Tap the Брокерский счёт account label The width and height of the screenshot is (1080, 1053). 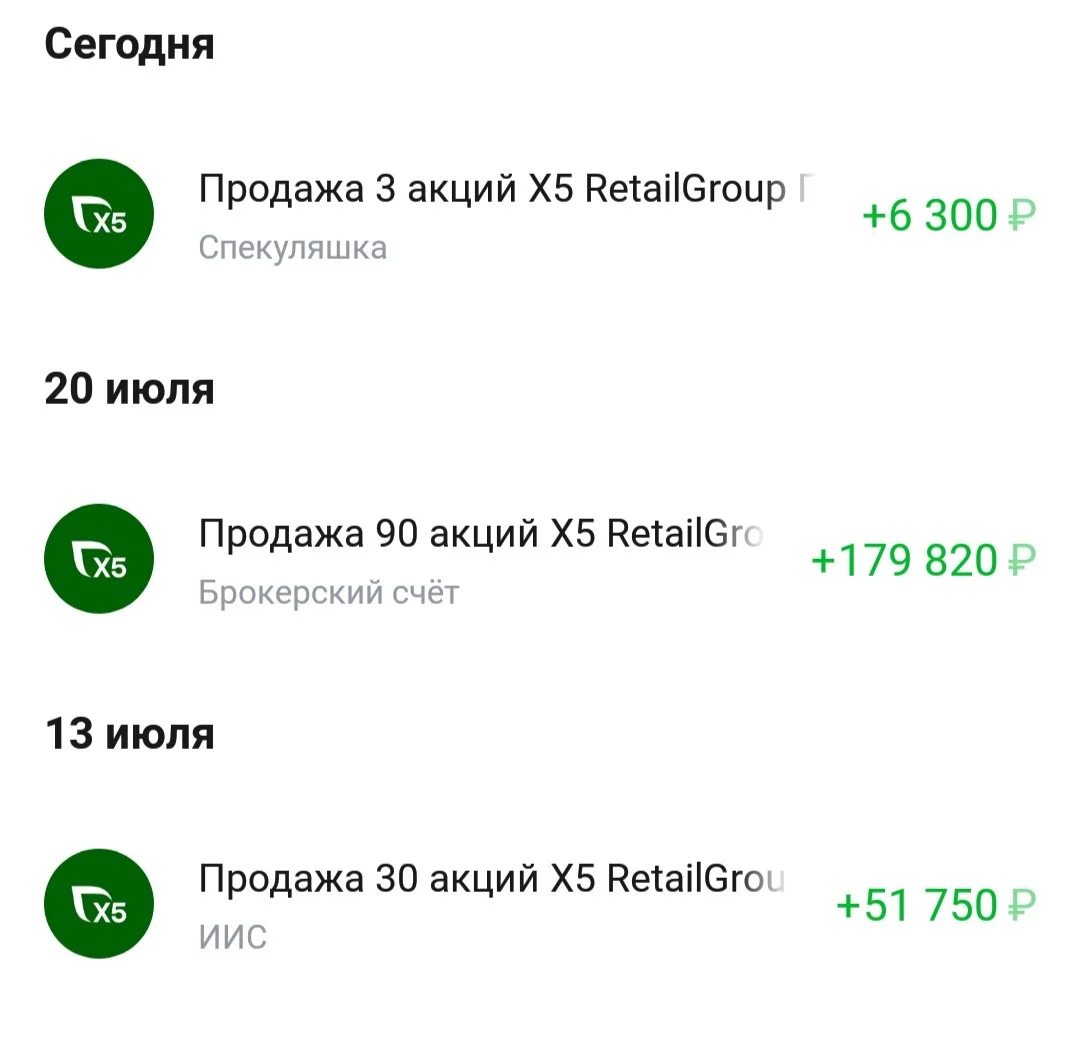[x=329, y=593]
